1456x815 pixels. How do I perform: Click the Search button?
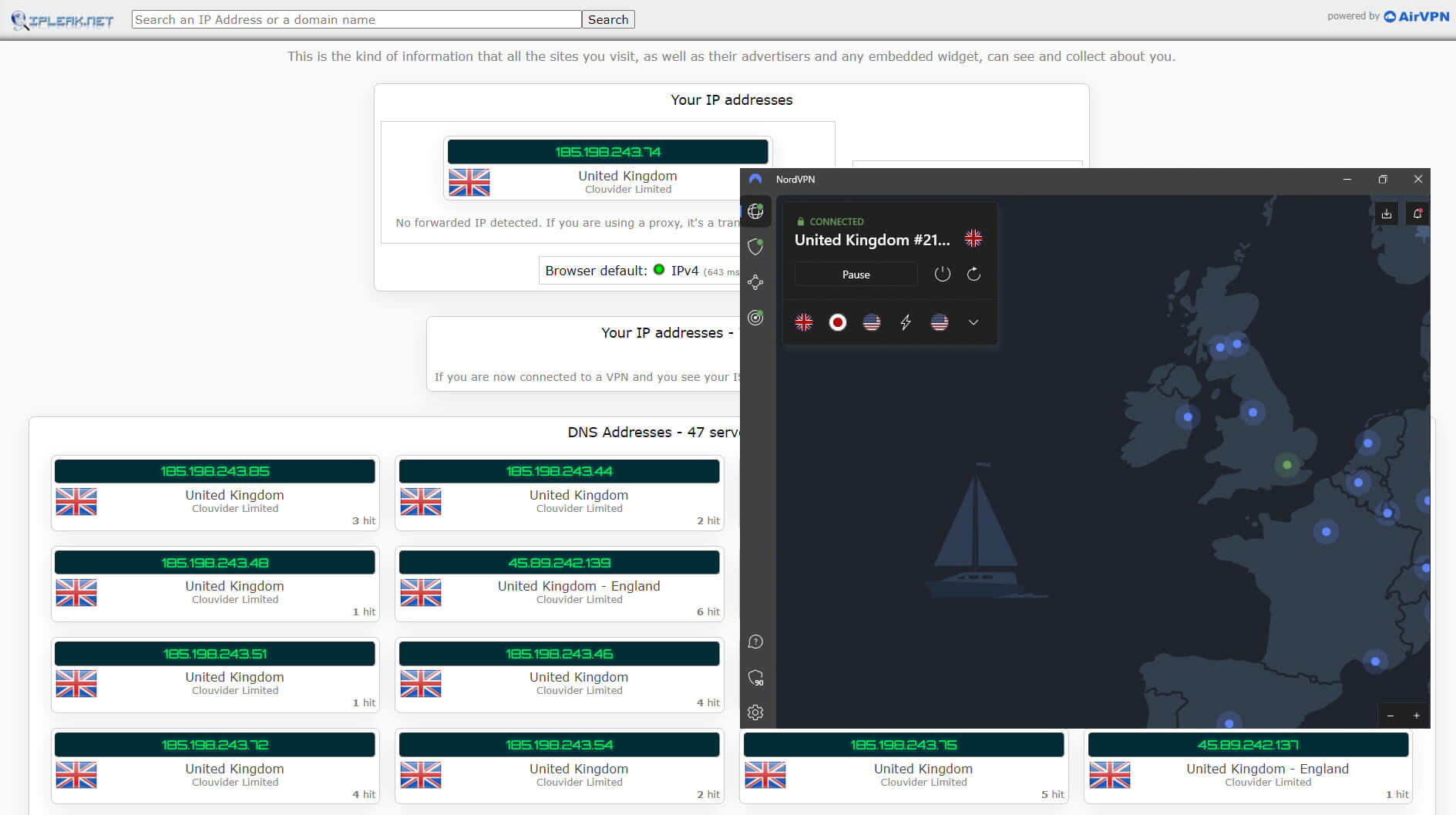tap(608, 19)
